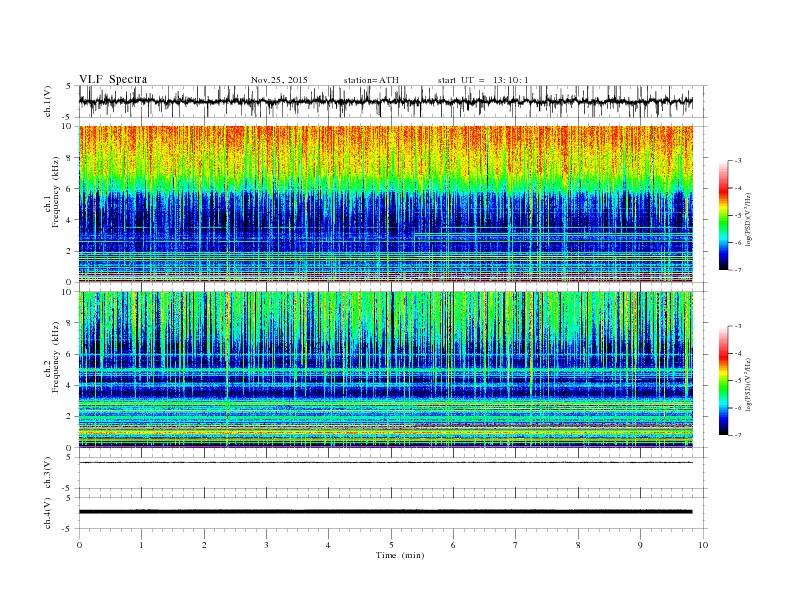Click the date 'Nov.25, 2015' label
Screen dimensions: 792x612
[279, 80]
